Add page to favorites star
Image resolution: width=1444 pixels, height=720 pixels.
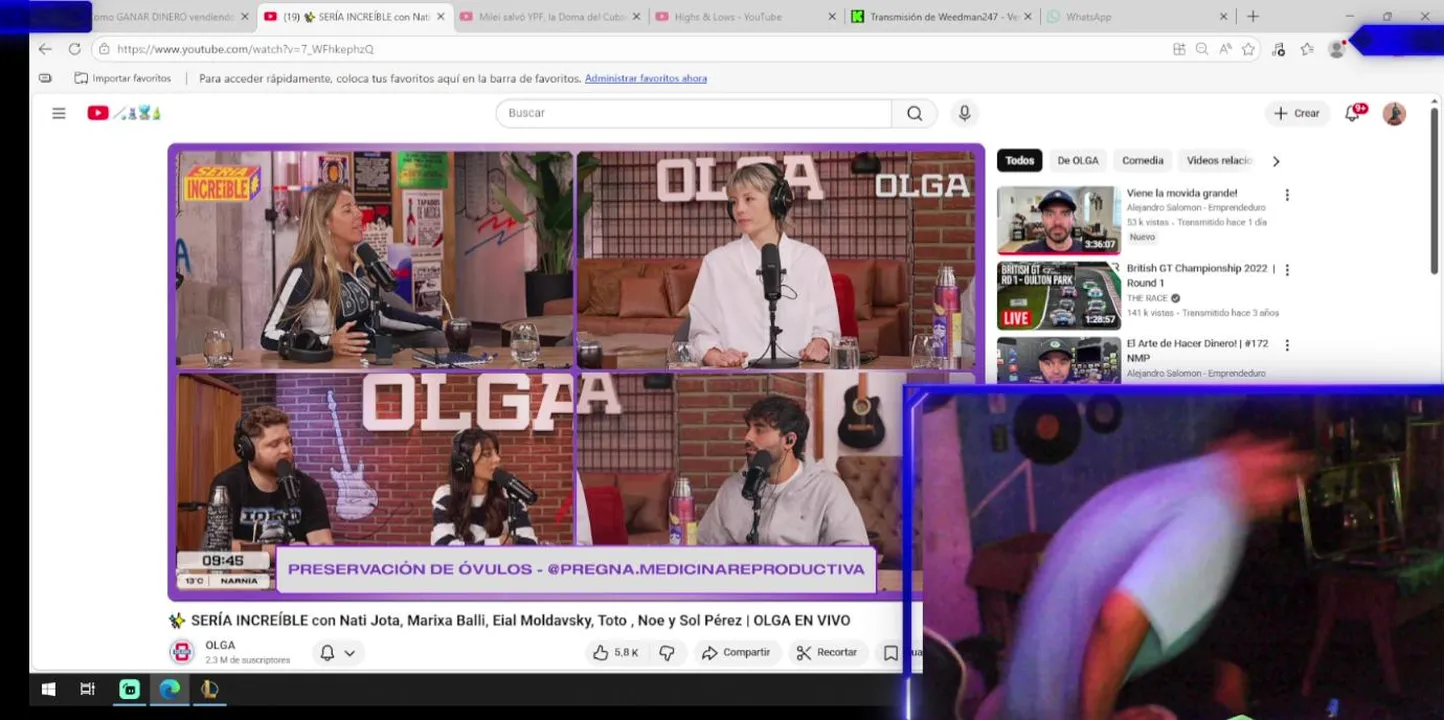pyautogui.click(x=1248, y=49)
